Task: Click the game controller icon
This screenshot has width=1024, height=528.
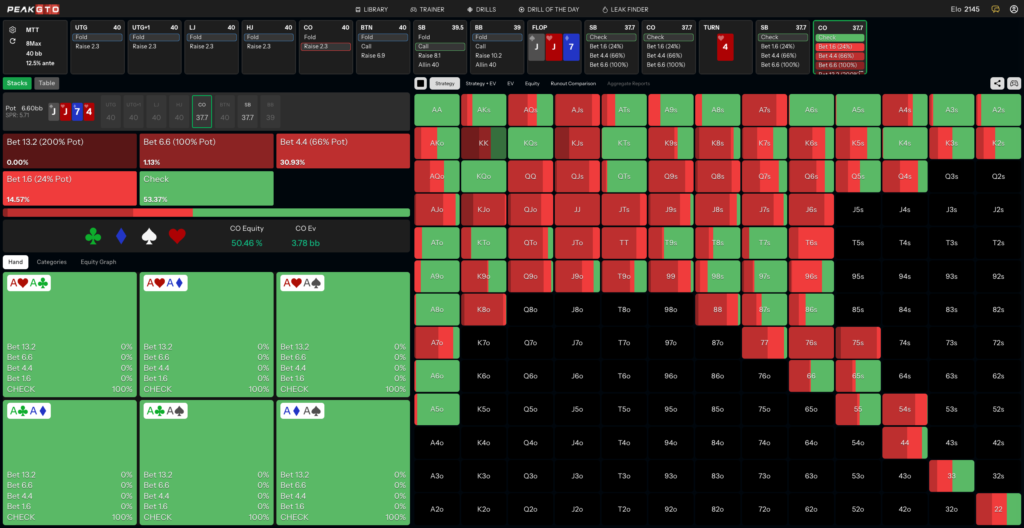Action: (1014, 83)
